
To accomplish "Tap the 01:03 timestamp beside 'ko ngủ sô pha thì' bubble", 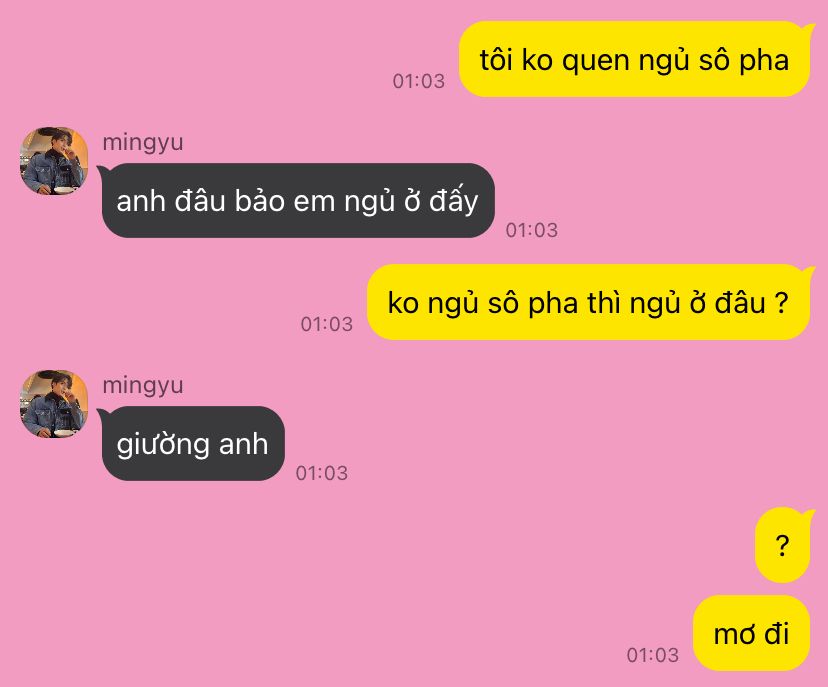I will click(x=327, y=324).
